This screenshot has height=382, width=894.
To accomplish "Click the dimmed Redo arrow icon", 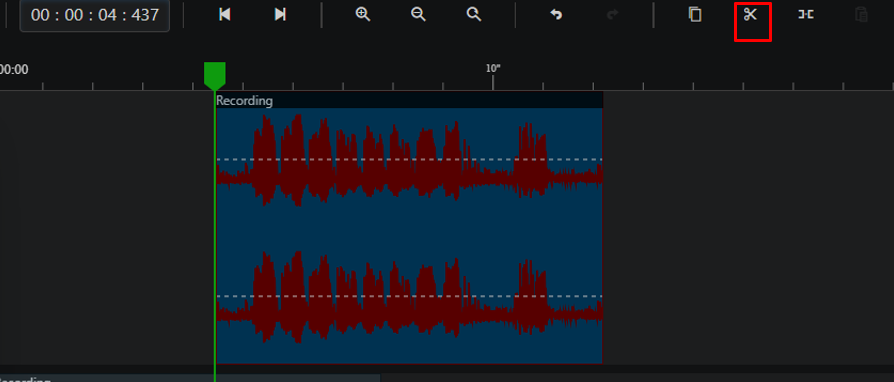I will 612,15.
